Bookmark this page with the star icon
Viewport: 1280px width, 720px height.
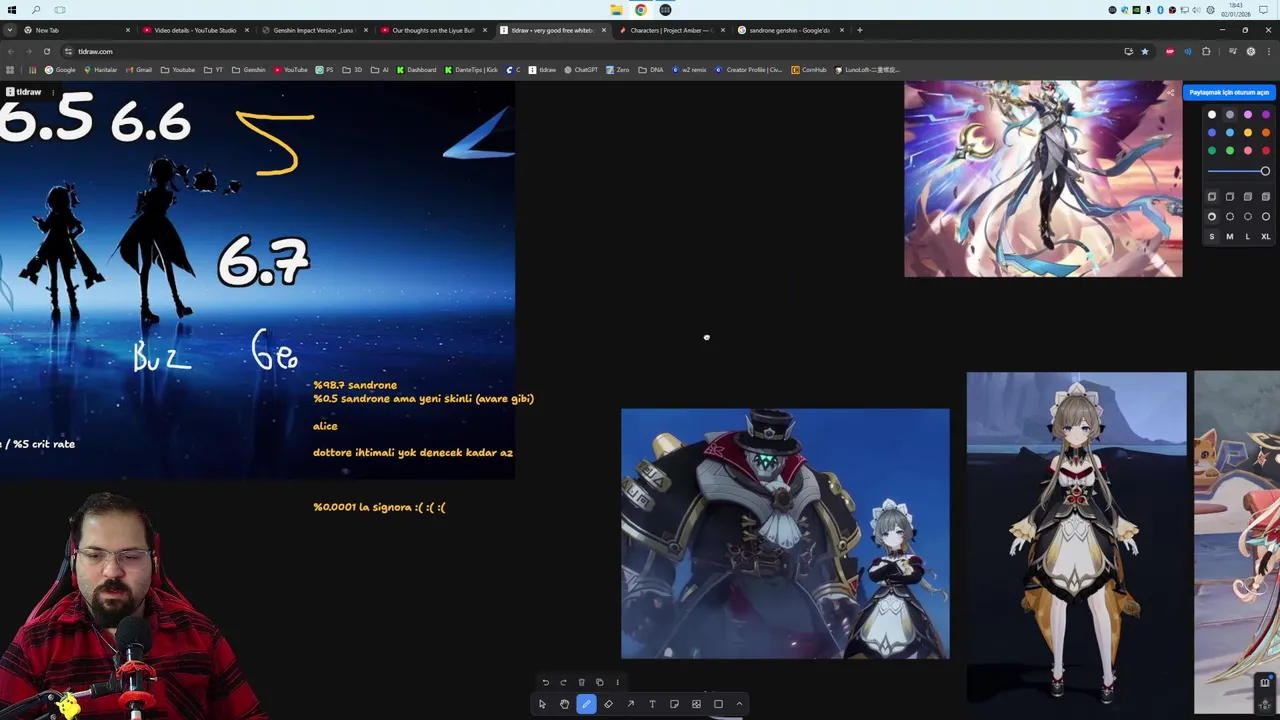point(1145,51)
